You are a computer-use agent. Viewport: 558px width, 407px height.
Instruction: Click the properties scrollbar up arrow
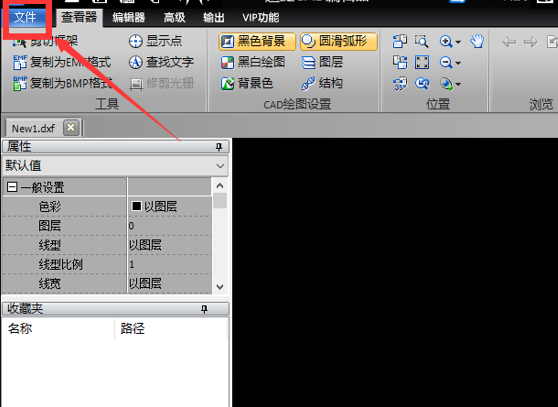coord(220,185)
